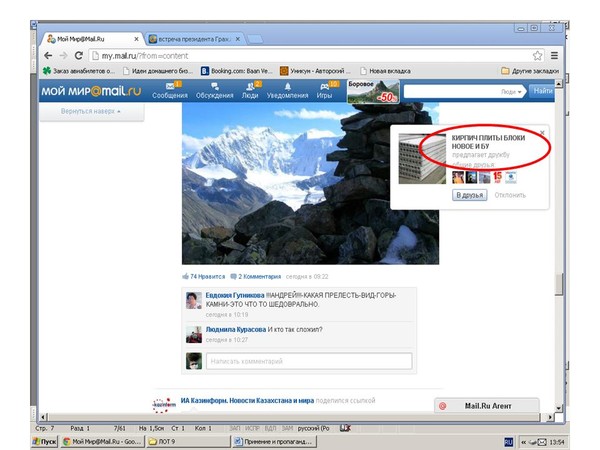Screen dimensions: 600x450
Task: Close the Мой Мир@Mail.Ru tab
Action: click(136, 39)
